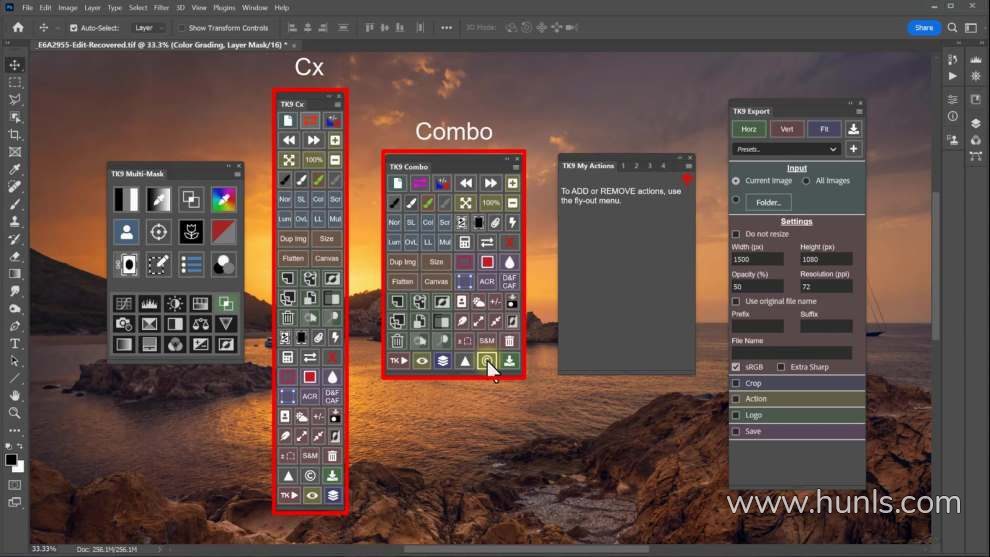Click the red square icon in TK9 Combo

tap(487, 261)
